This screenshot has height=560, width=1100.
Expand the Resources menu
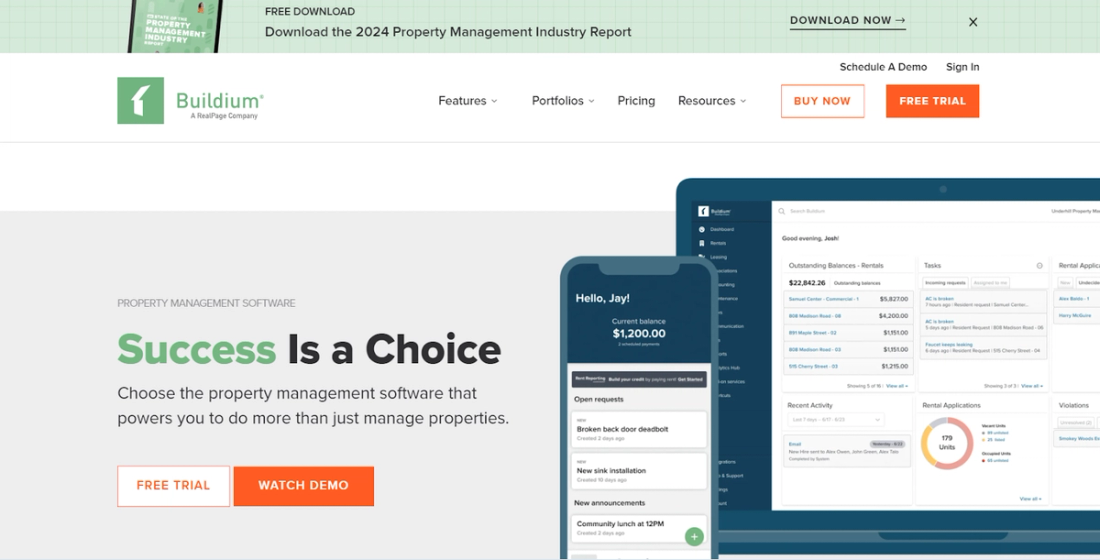coord(712,100)
